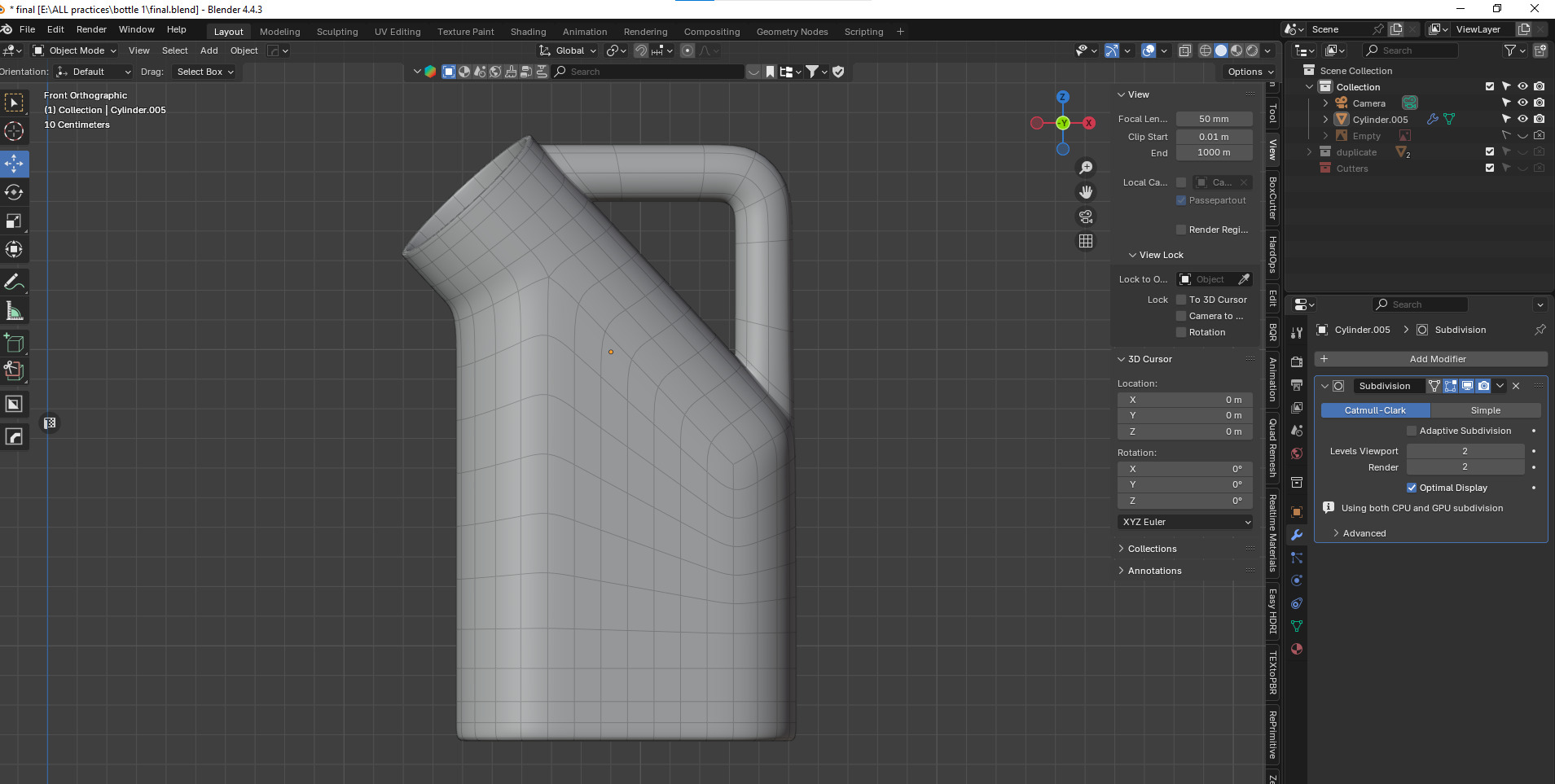This screenshot has width=1555, height=784.
Task: Expand the Advanced section of Subdivision modifier
Action: pyautogui.click(x=1364, y=533)
